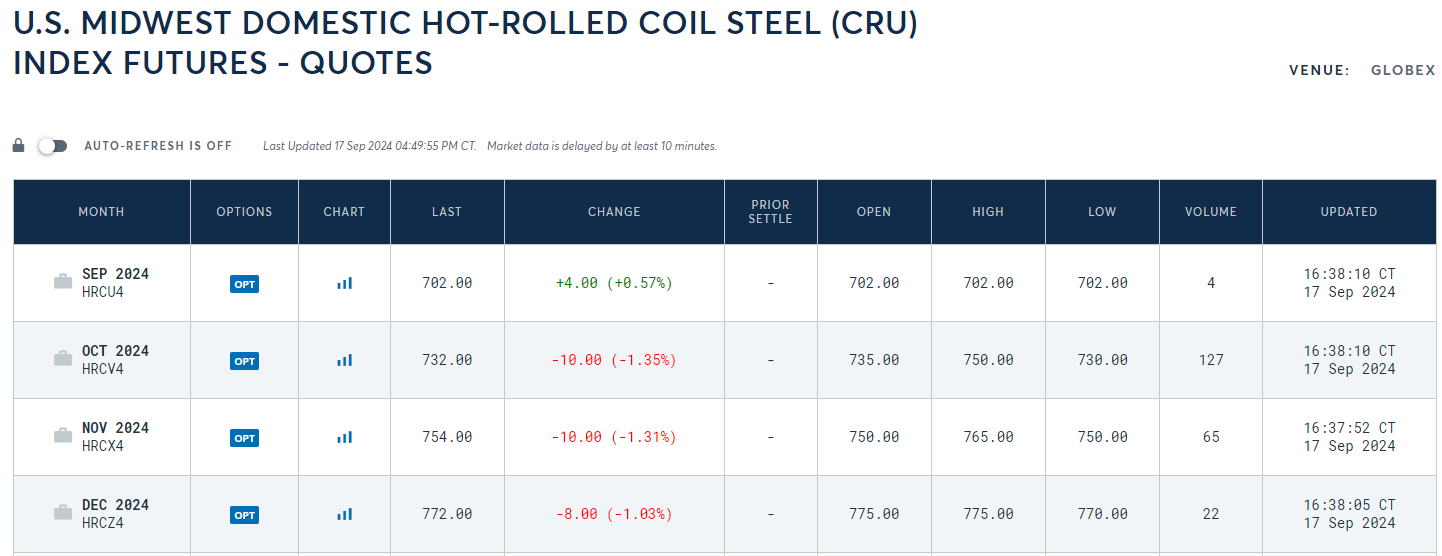Click the briefcase icon beside SEP 2024
1442x556 pixels.
(x=63, y=282)
